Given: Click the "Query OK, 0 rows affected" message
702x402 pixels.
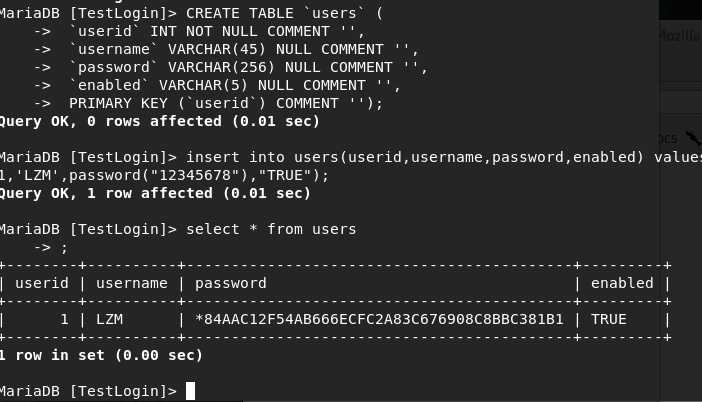Looking at the screenshot, I should tap(159, 121).
